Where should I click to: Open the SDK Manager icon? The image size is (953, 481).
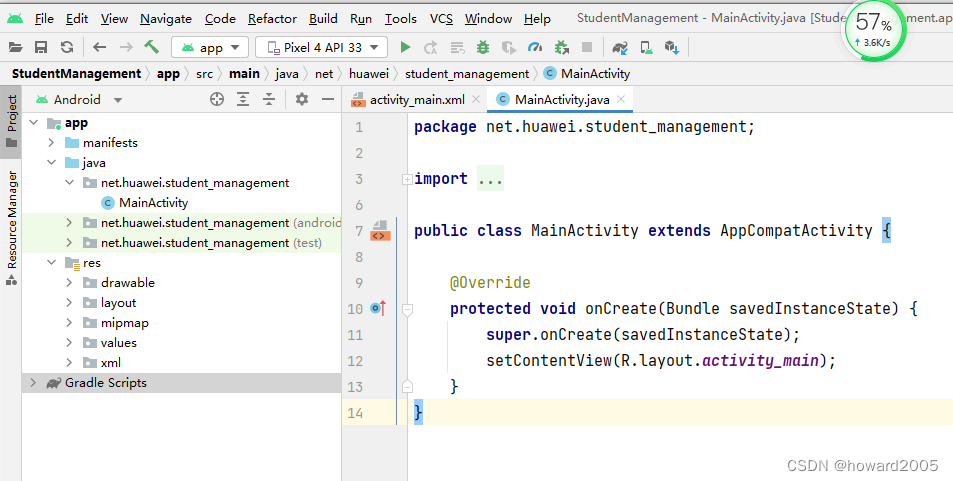click(x=672, y=47)
